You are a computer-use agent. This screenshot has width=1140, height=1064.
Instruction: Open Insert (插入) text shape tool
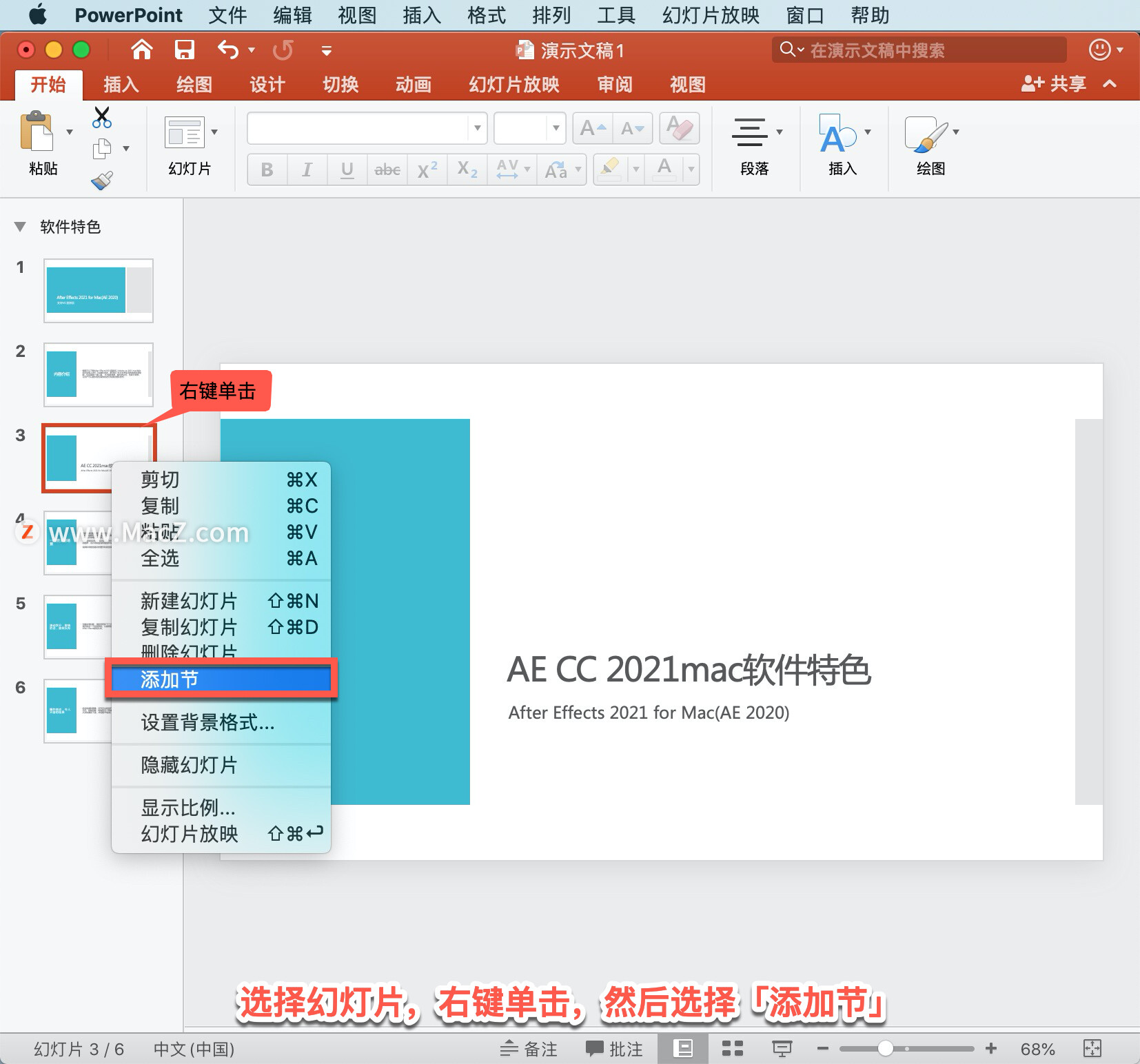[x=842, y=146]
